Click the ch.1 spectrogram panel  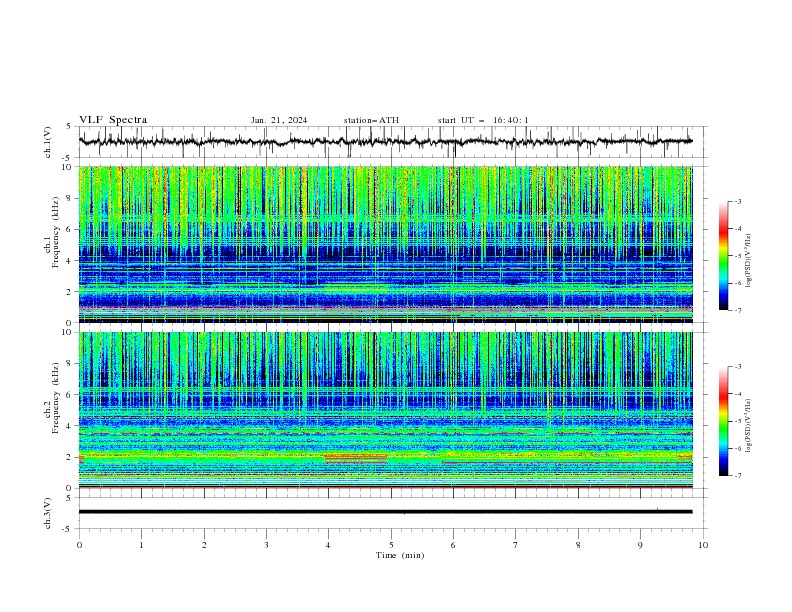point(385,244)
